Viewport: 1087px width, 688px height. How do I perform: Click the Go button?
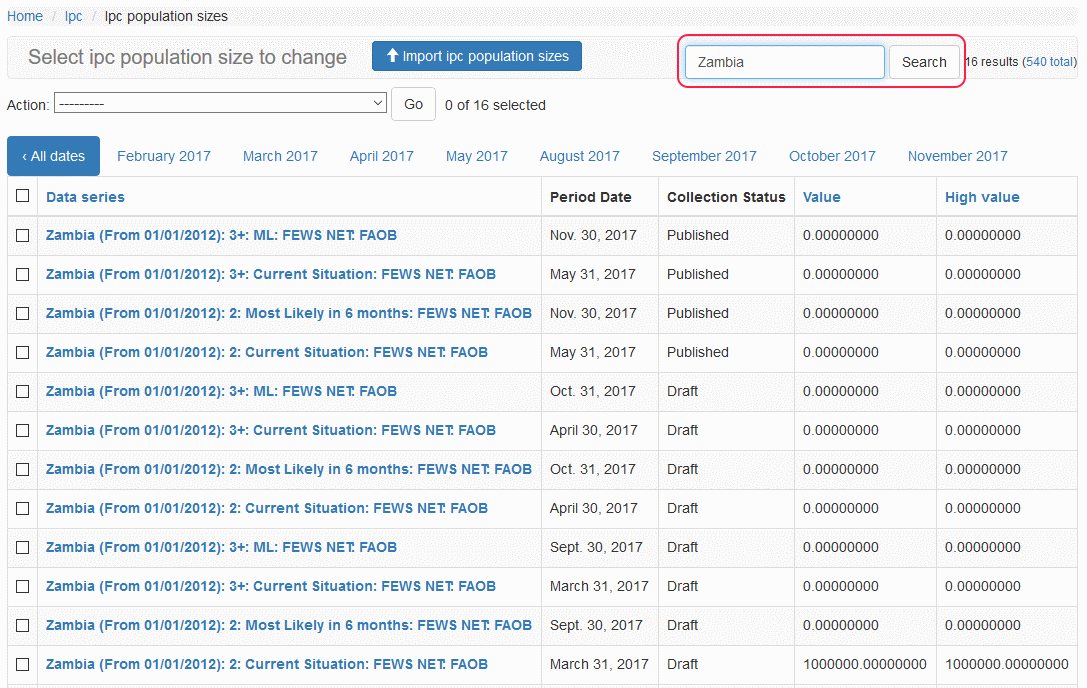(x=413, y=104)
